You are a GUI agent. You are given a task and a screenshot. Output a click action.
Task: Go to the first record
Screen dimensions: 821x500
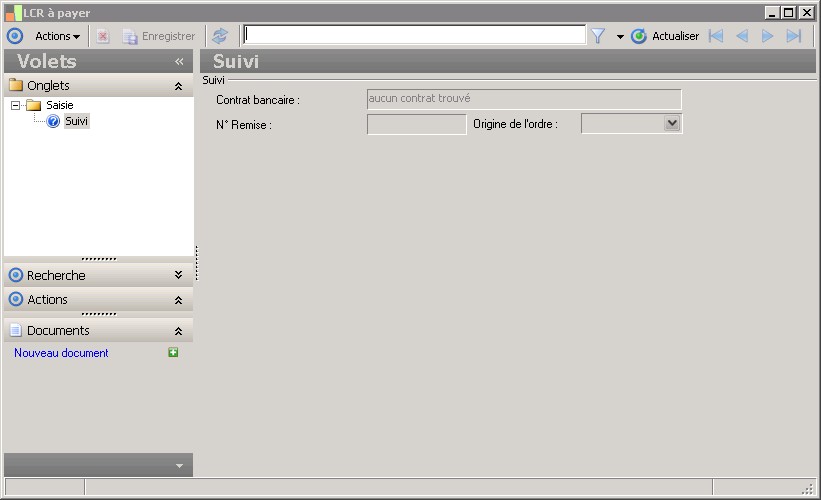(x=716, y=36)
